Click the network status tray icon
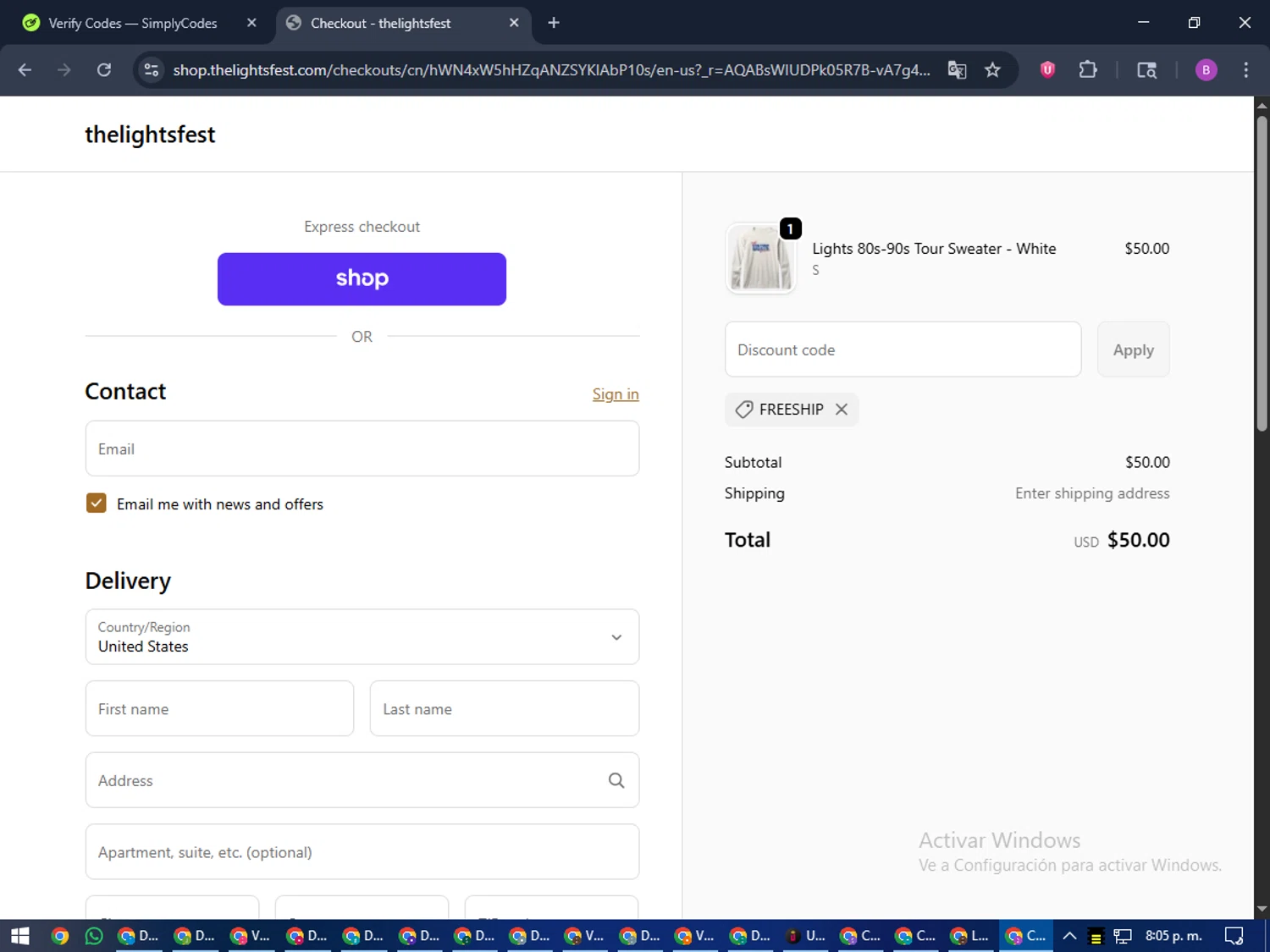Viewport: 1270px width, 952px height. coord(1123,936)
